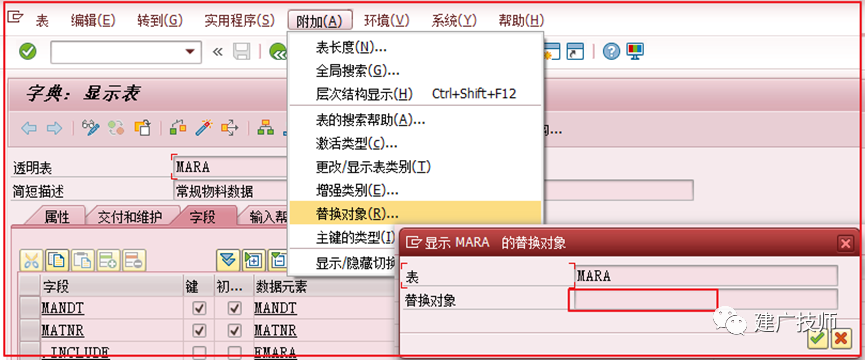Click the Cut scissors icon above table

pos(31,260)
